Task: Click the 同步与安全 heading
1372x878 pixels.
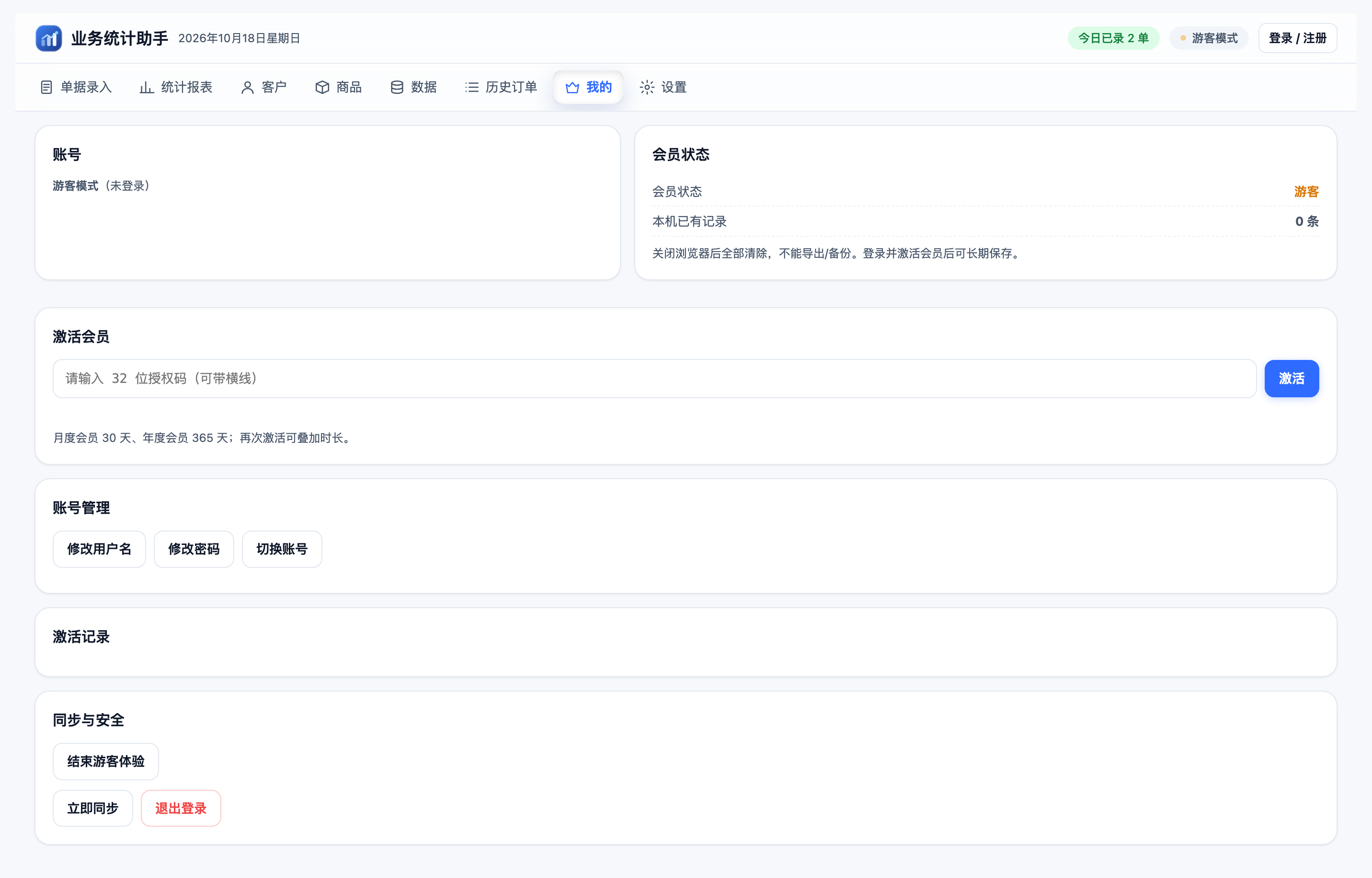Action: [x=88, y=720]
